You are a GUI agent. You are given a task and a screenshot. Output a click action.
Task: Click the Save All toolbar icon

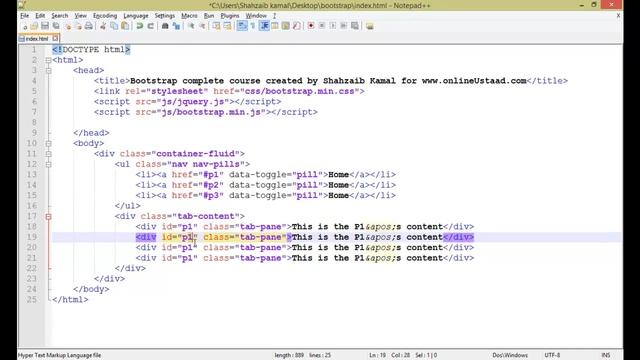(x=56, y=26)
